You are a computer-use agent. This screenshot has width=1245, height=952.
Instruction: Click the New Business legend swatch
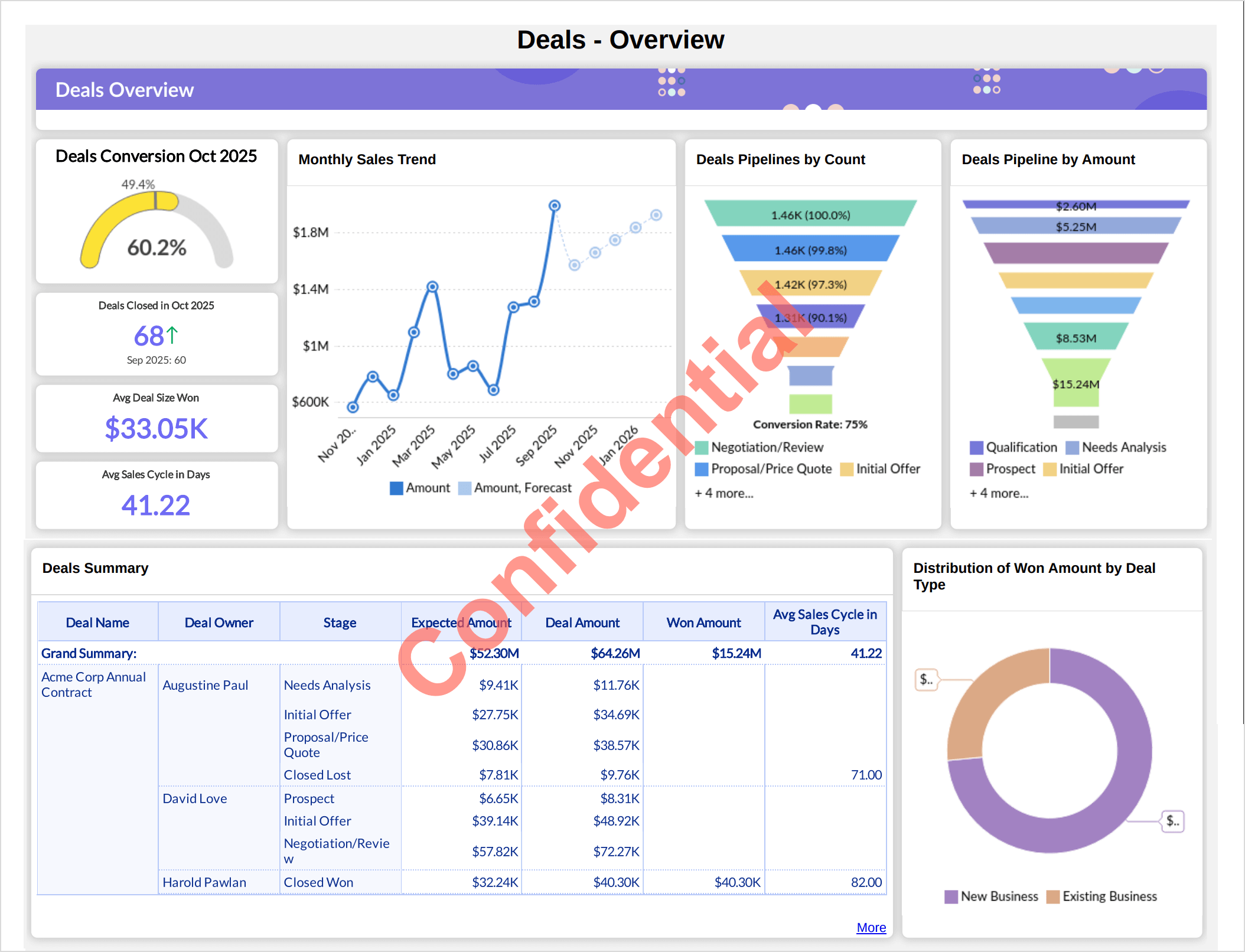pyautogui.click(x=951, y=896)
